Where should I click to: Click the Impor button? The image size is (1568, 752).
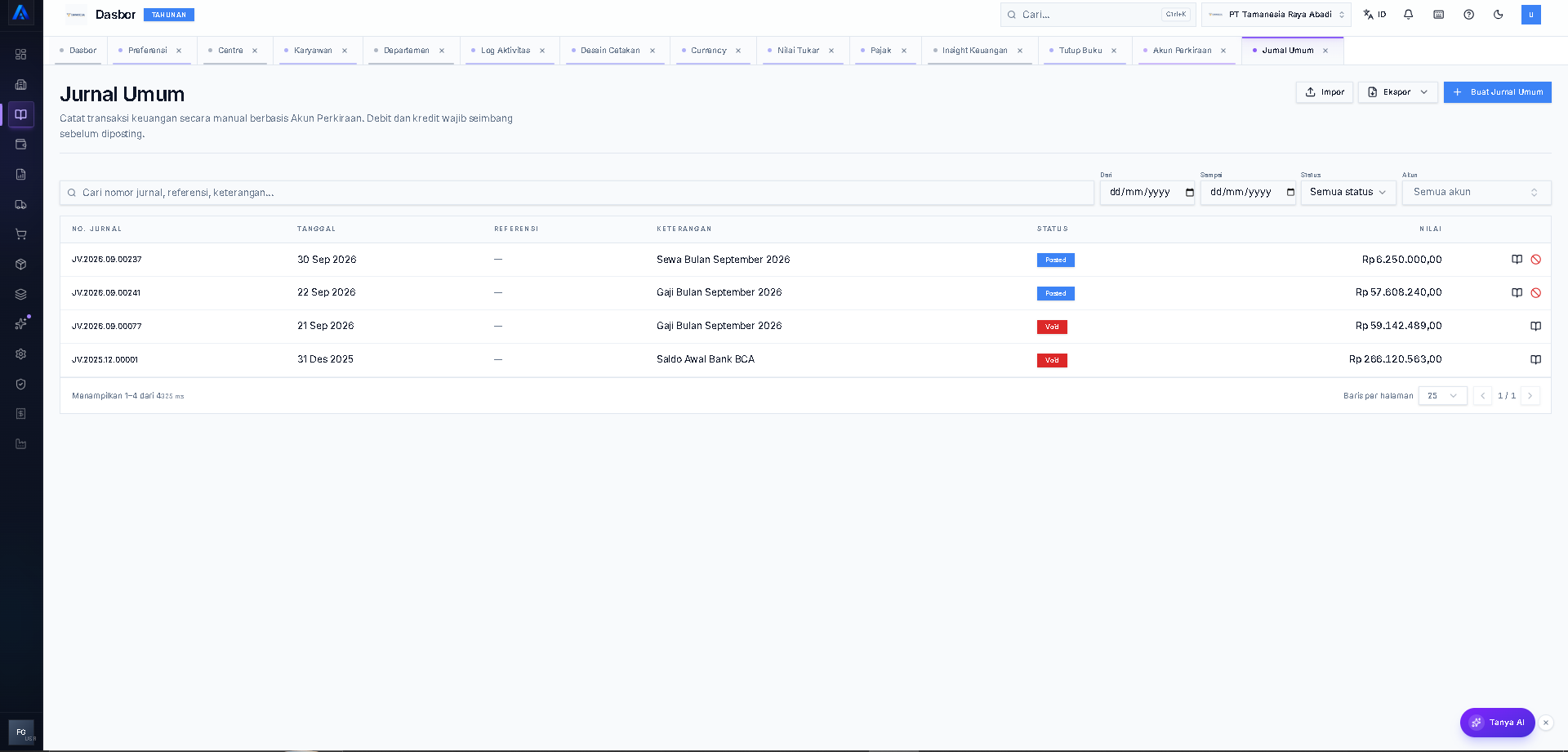tap(1325, 92)
